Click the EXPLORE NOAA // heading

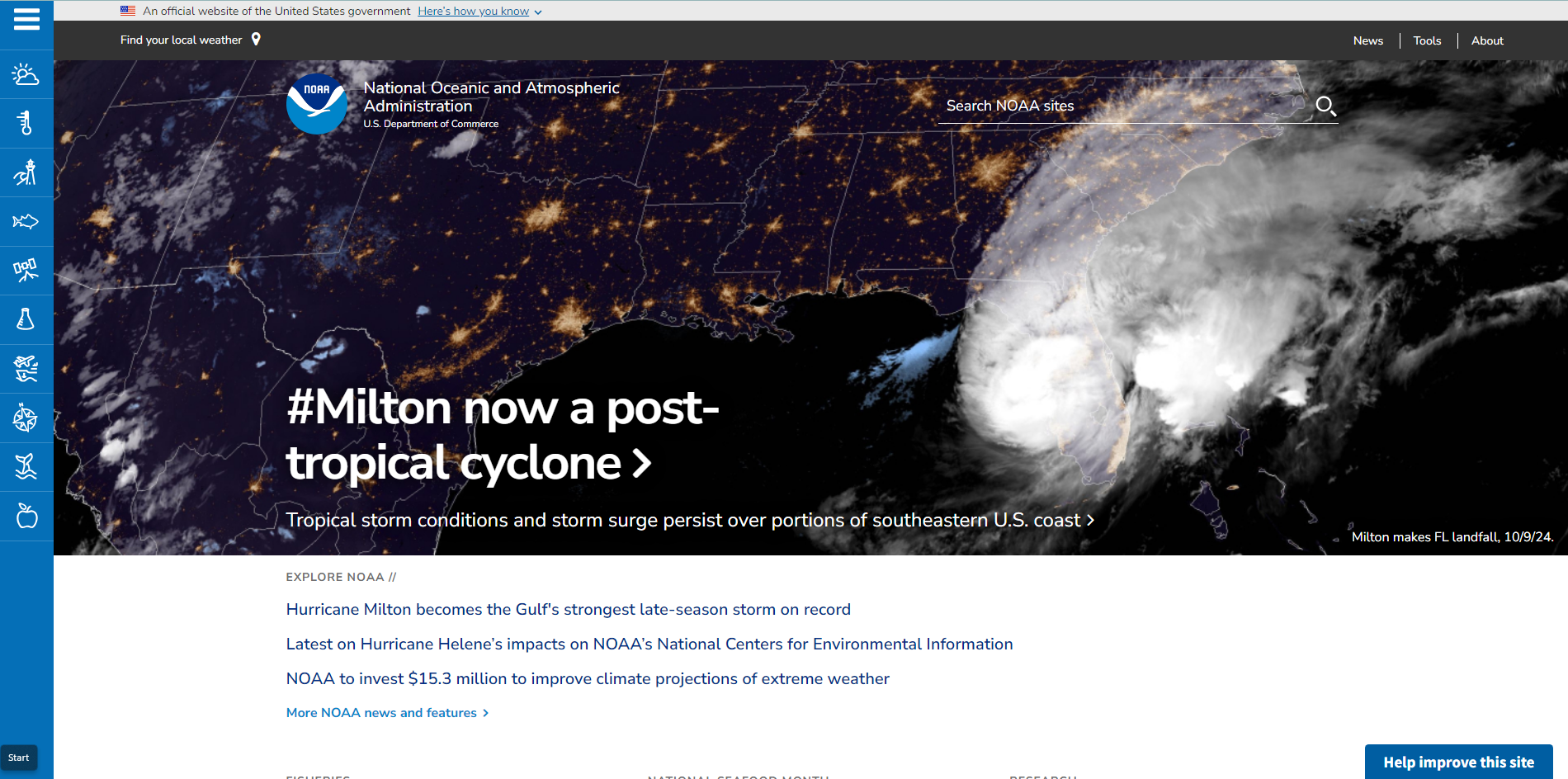pyautogui.click(x=341, y=577)
